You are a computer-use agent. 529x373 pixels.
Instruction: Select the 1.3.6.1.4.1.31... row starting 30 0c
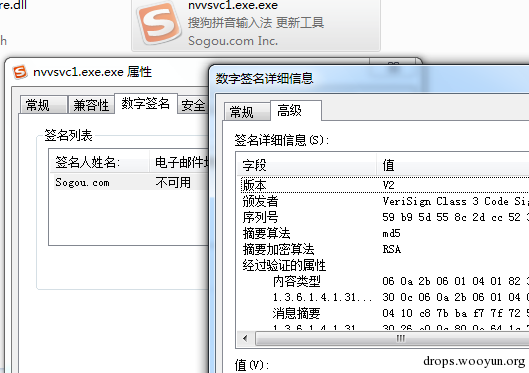pyautogui.click(x=385, y=297)
